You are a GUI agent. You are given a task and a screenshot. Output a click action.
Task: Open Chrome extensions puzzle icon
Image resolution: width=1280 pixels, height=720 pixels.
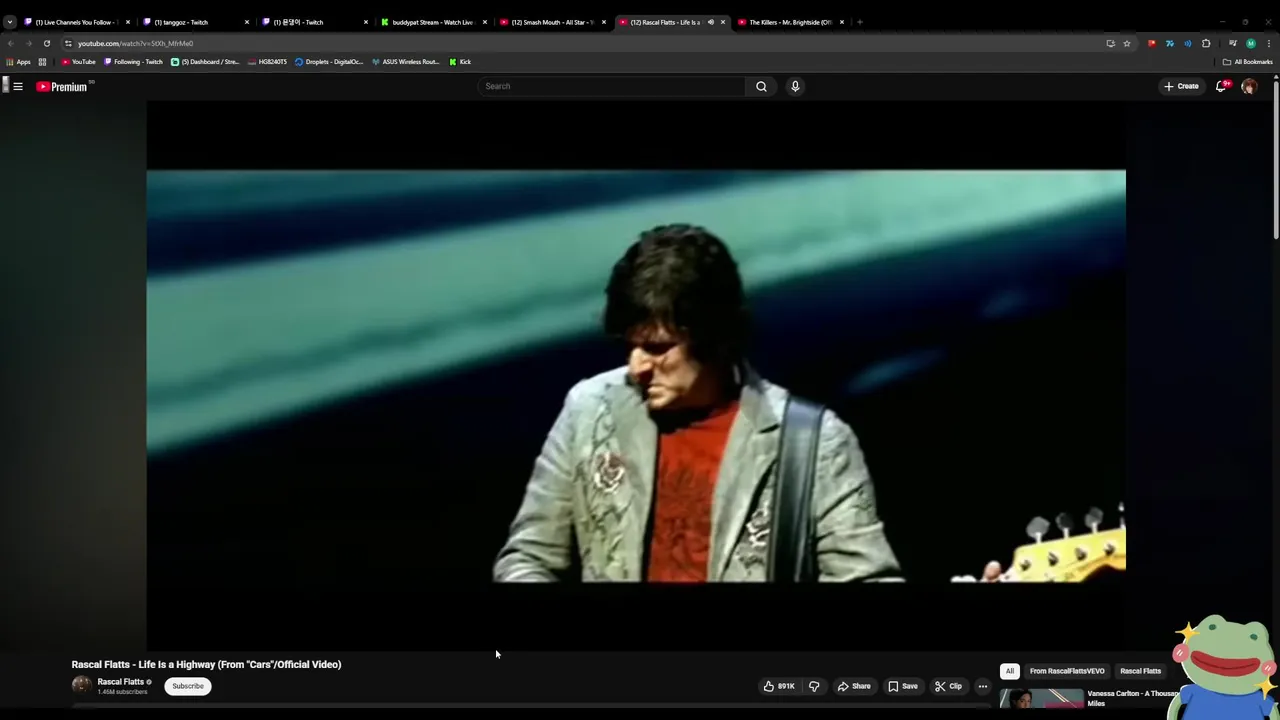tap(1206, 43)
